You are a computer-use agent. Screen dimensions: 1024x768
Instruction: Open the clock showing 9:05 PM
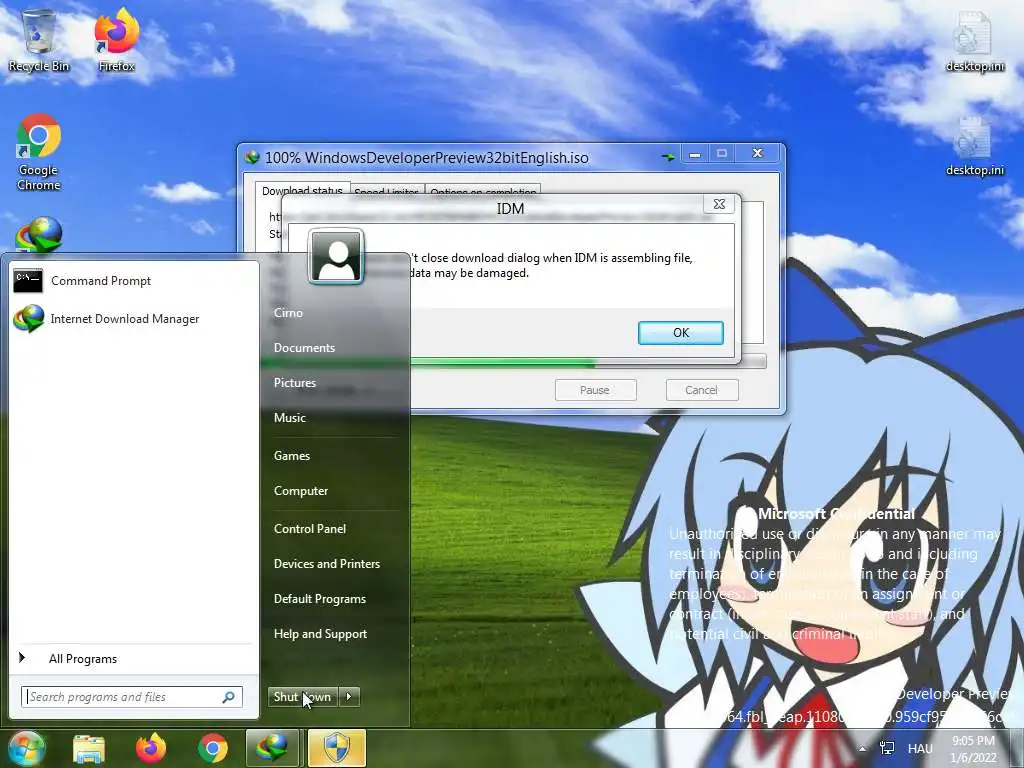pyautogui.click(x=973, y=749)
